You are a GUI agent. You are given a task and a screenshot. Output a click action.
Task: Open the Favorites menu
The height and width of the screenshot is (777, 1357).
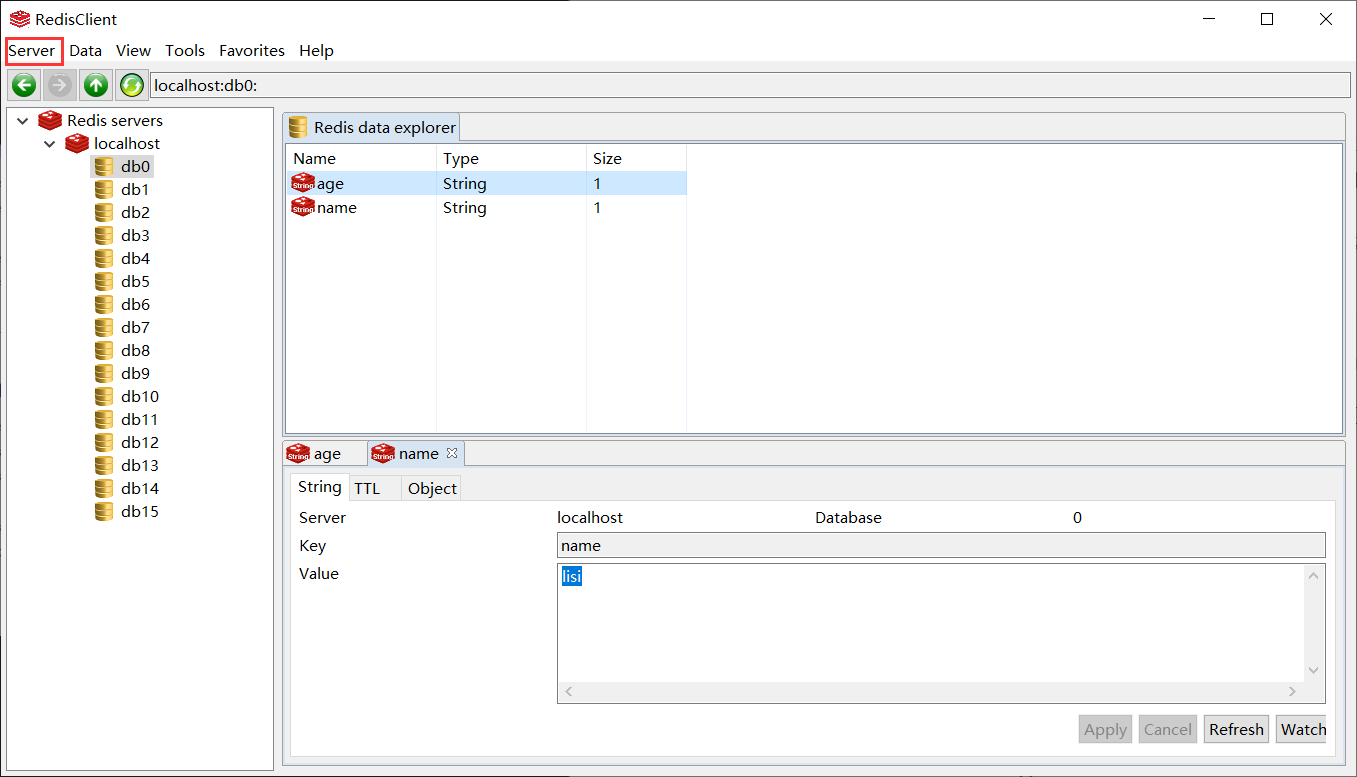pos(252,50)
